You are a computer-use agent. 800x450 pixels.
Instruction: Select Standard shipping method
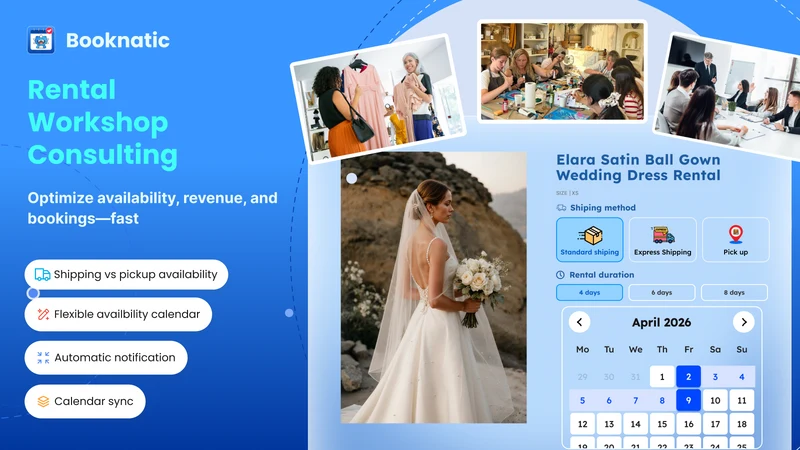click(590, 240)
